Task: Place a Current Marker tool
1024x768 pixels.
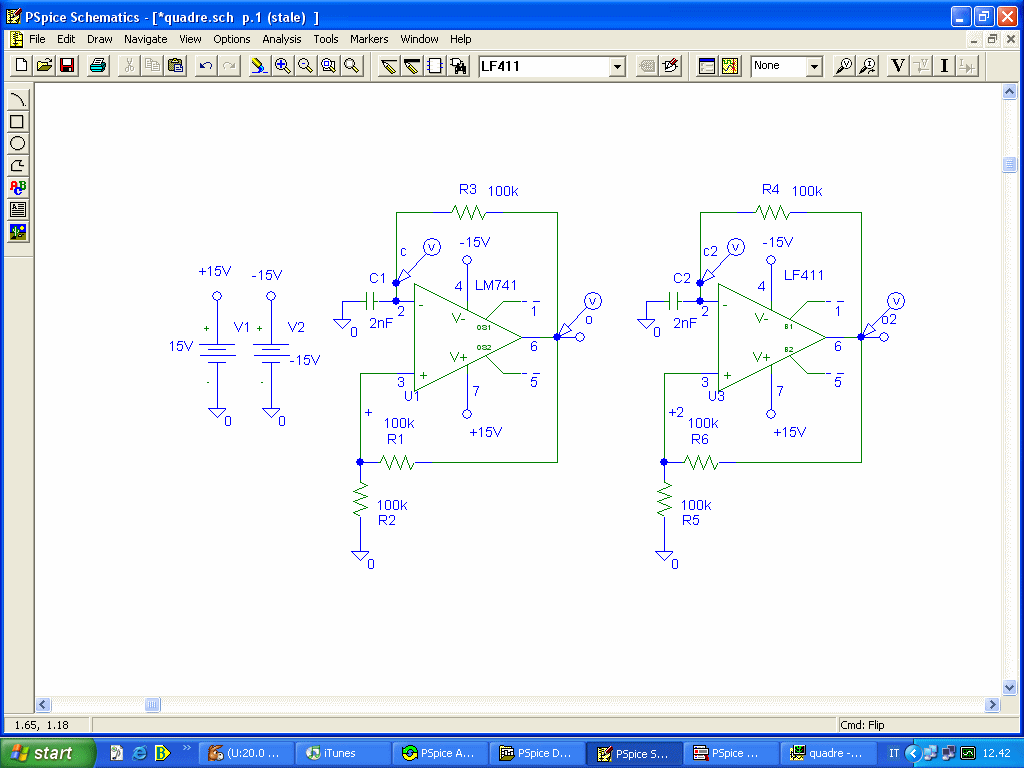Action: click(867, 65)
